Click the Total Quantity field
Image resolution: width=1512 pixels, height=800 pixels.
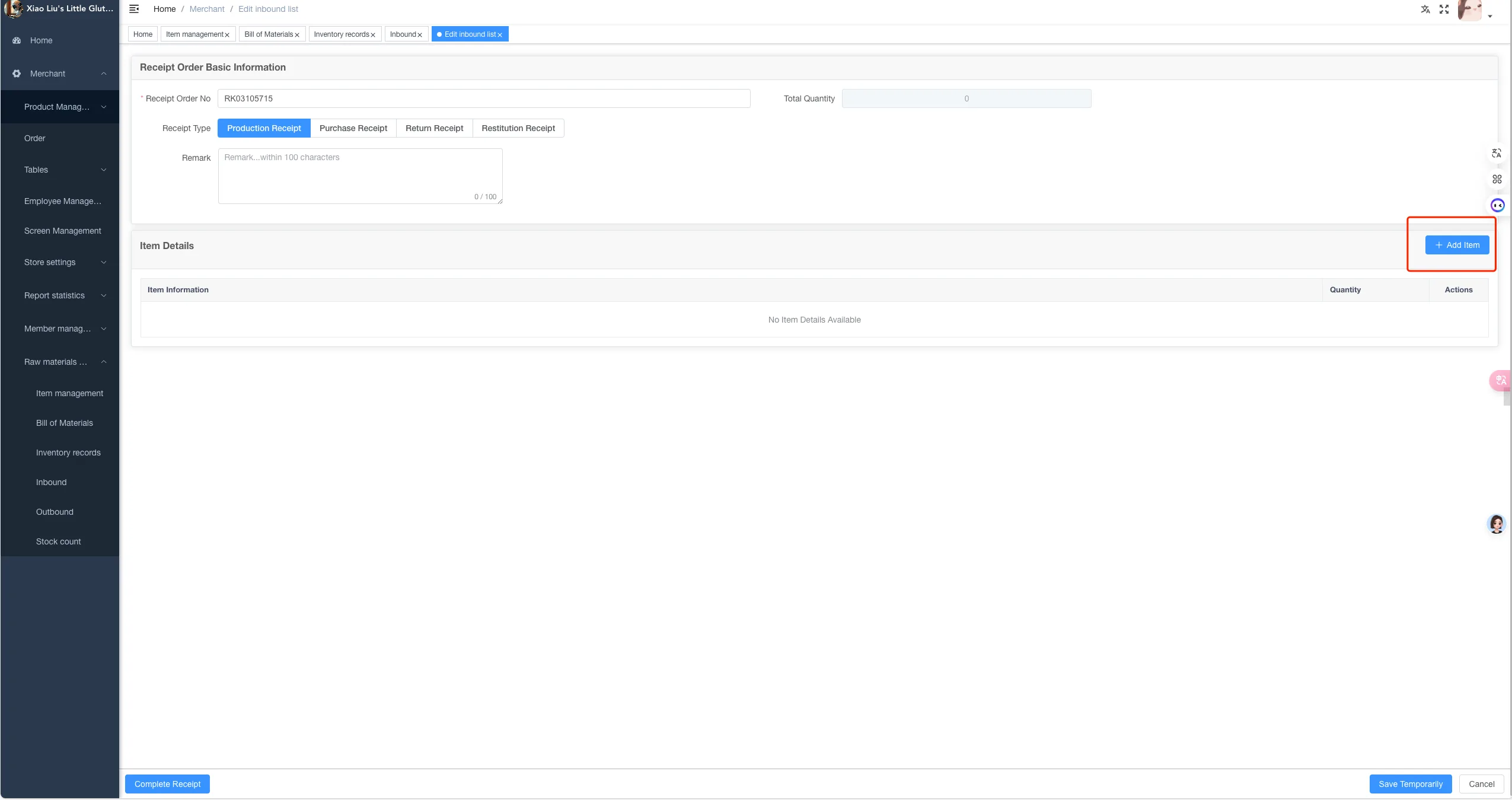(966, 98)
